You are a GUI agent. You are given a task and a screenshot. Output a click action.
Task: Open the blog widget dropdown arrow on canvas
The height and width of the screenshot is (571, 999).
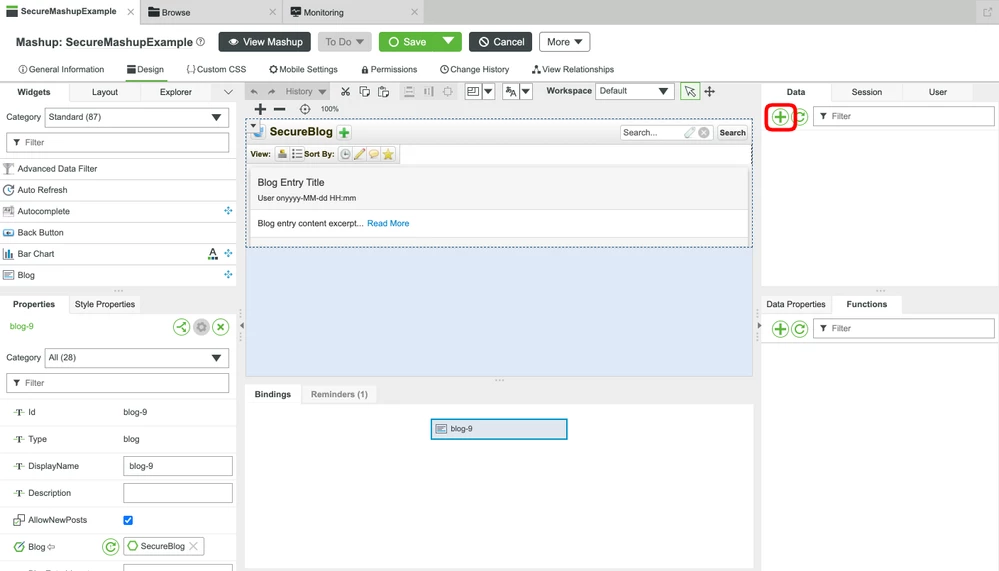click(x=254, y=126)
